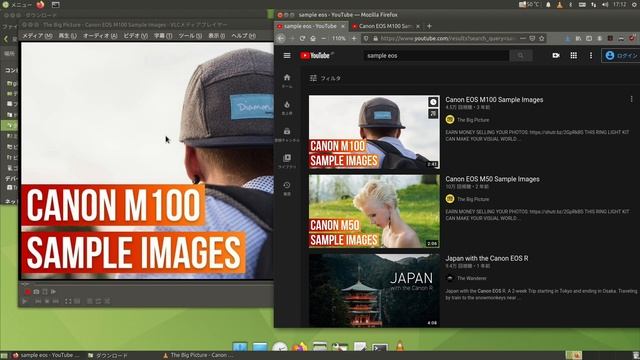Reload the page in Firefox
The height and width of the screenshot is (360, 640).
[x=302, y=38]
